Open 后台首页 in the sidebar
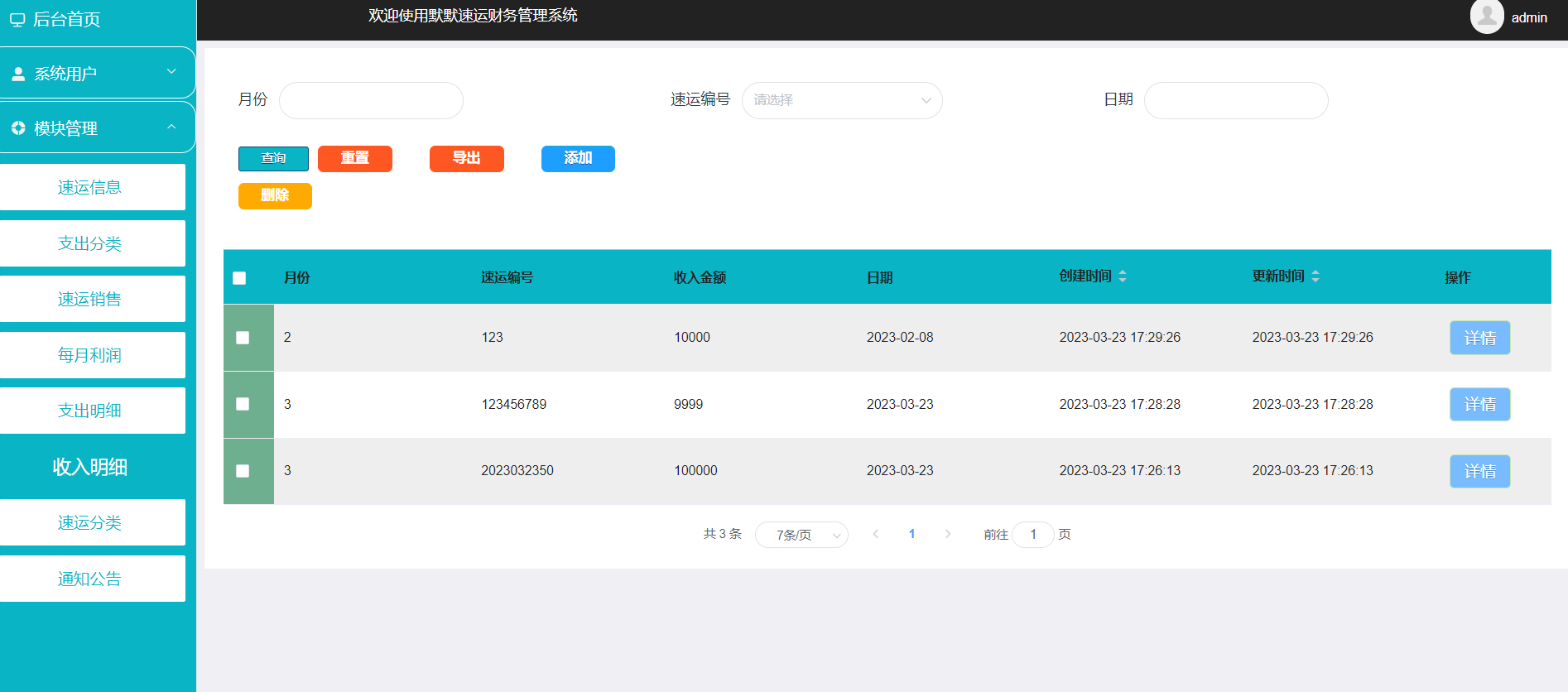1568x692 pixels. click(x=66, y=19)
